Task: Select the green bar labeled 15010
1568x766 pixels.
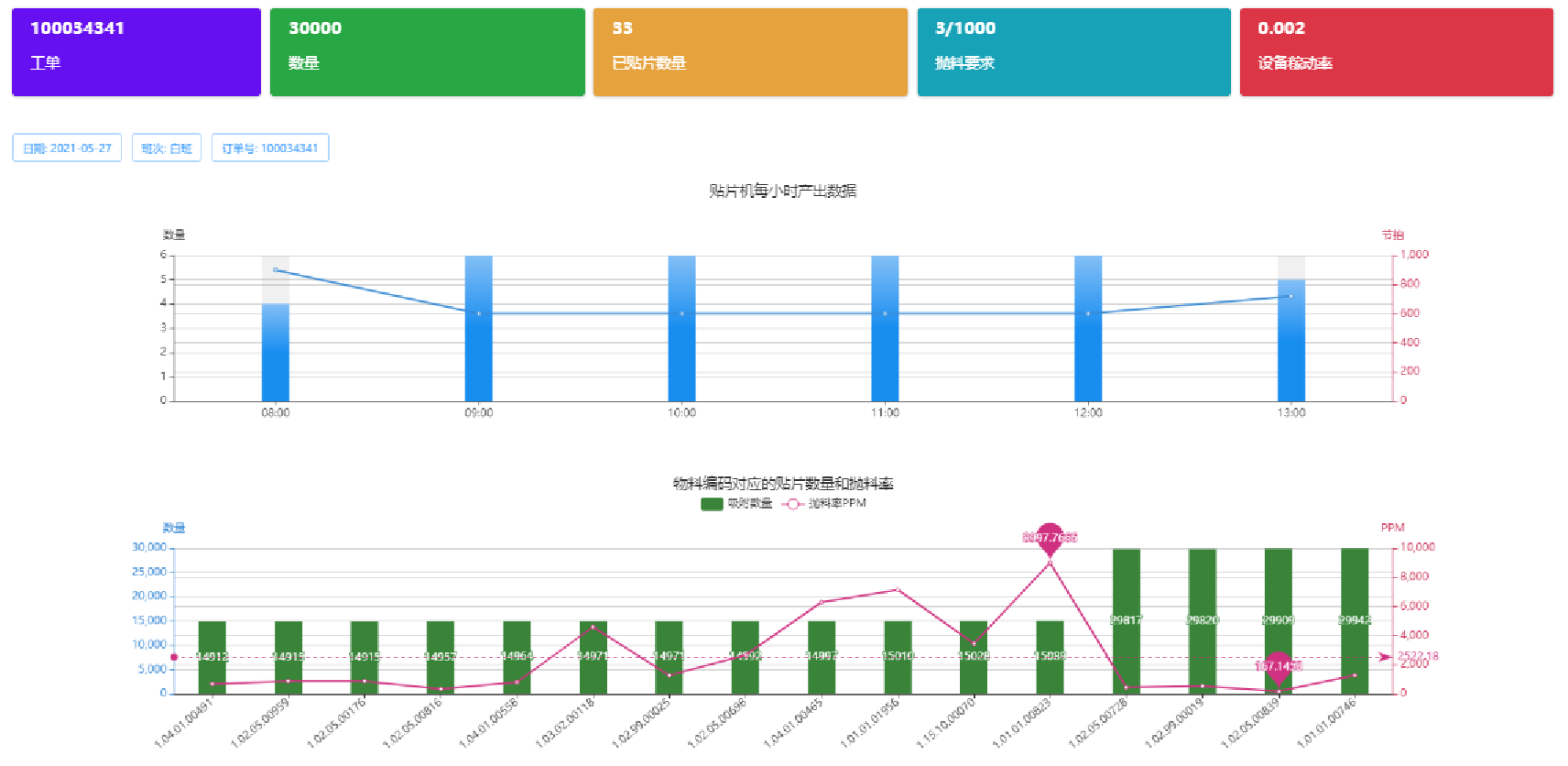Action: coord(898,658)
